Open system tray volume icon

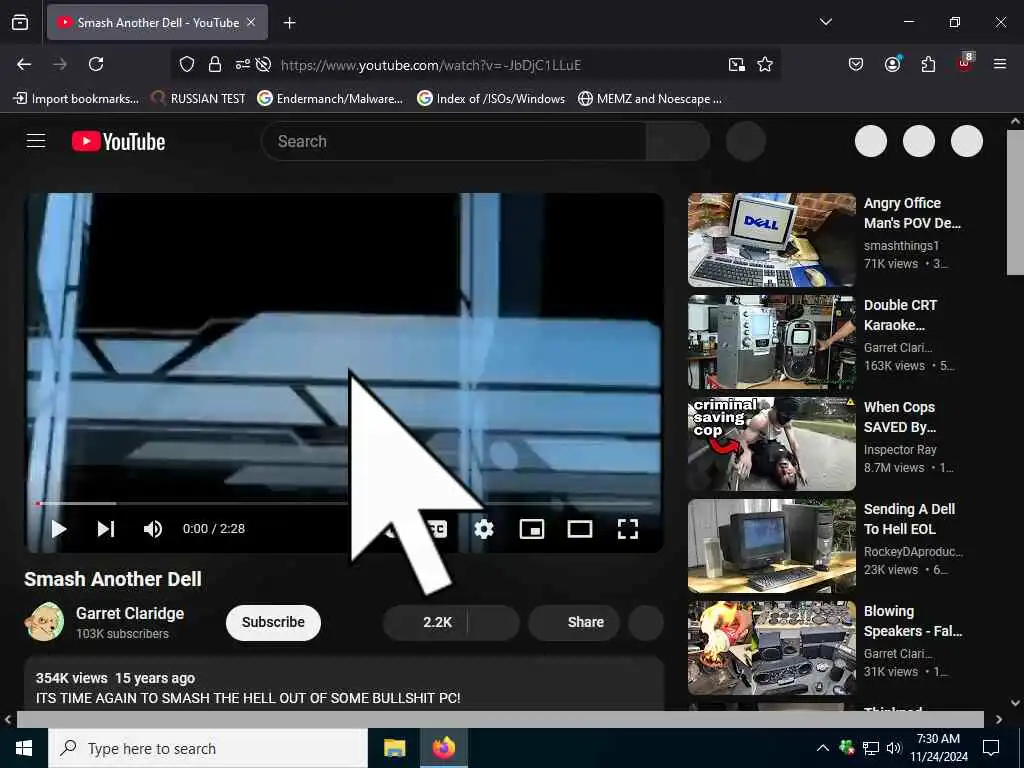[893, 748]
